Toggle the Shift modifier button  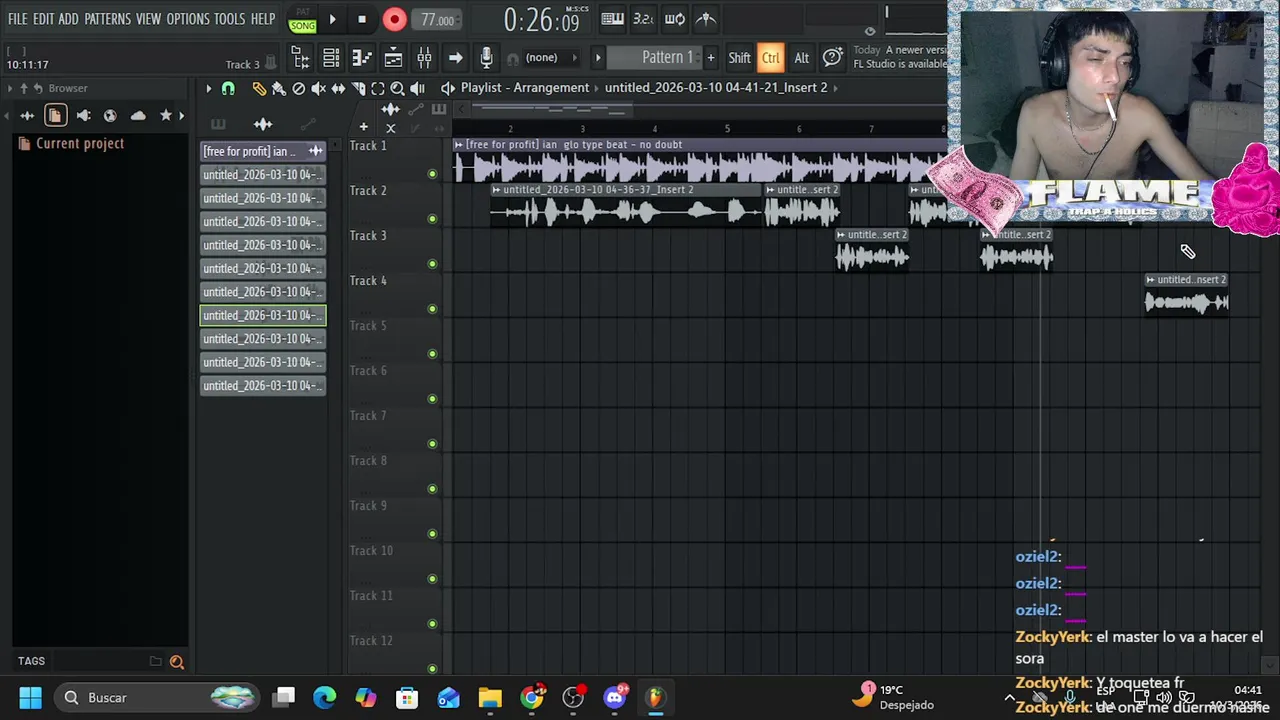tap(739, 58)
